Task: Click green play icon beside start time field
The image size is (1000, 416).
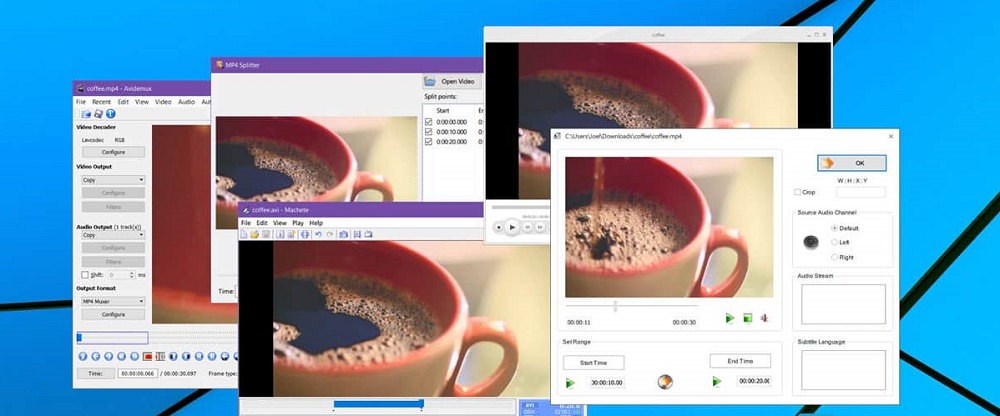Action: 570,383
